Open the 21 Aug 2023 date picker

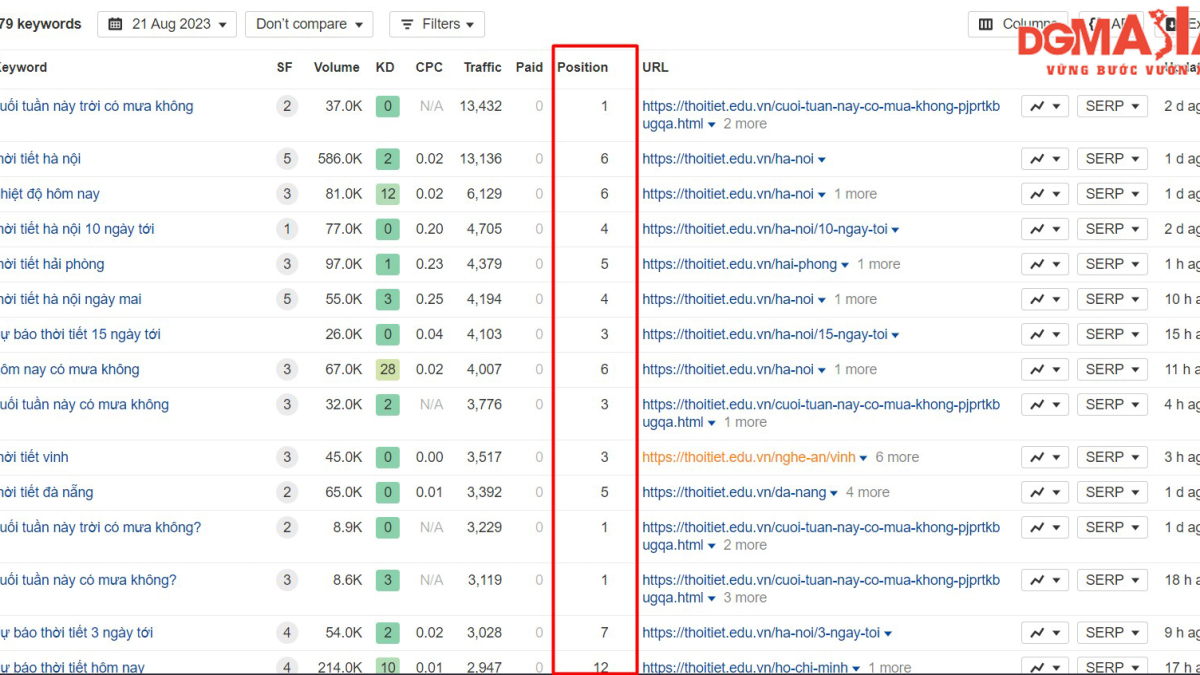pyautogui.click(x=167, y=24)
